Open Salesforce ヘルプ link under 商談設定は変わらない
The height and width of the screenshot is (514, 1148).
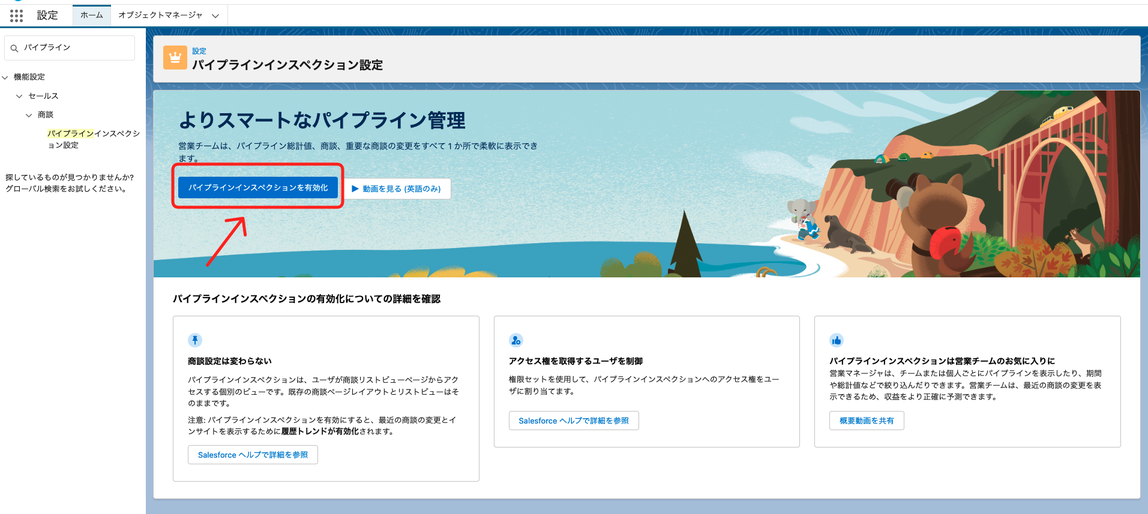253,455
